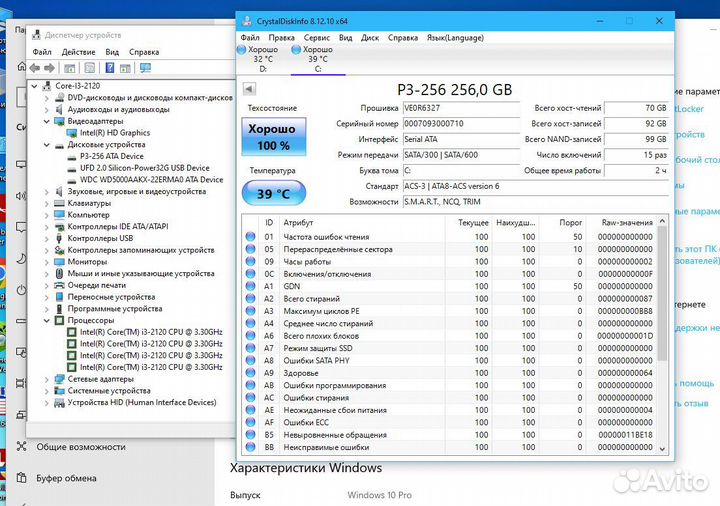The image size is (720, 506).
Task: Click the status circle for attribute 01
Action: click(250, 236)
